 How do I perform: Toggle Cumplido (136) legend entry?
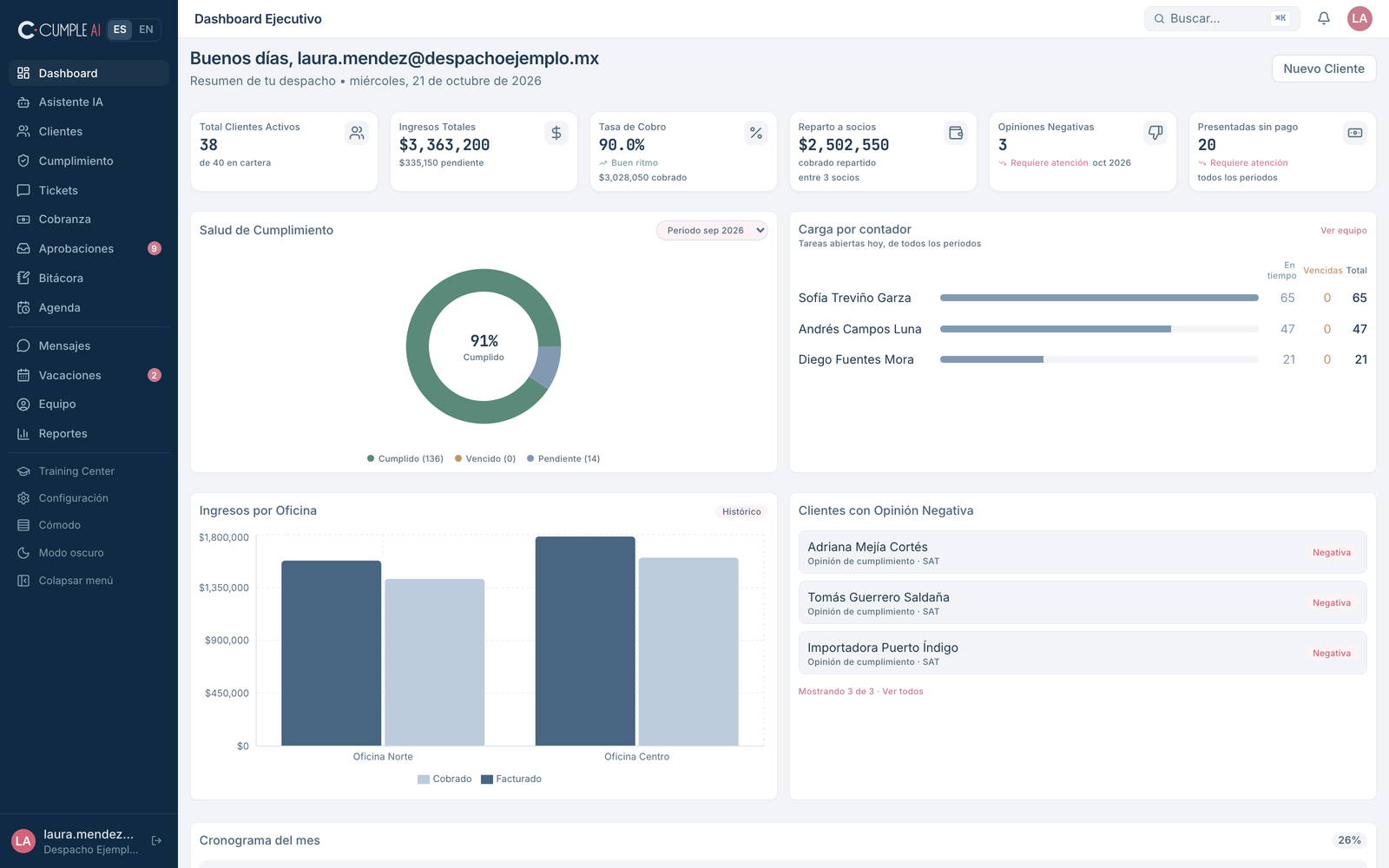coord(405,458)
